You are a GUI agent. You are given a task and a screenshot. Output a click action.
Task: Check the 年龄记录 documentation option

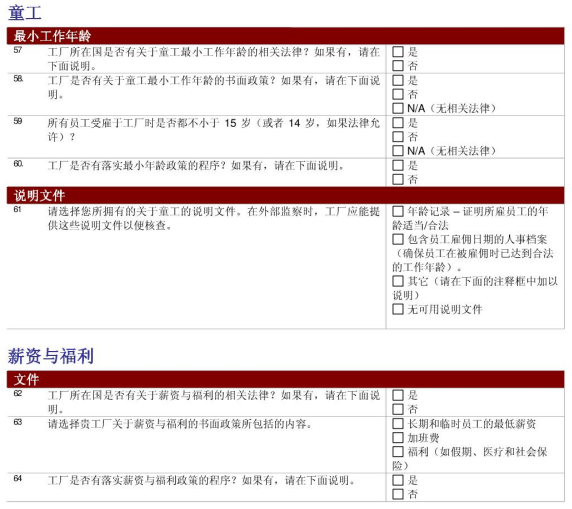click(398, 211)
